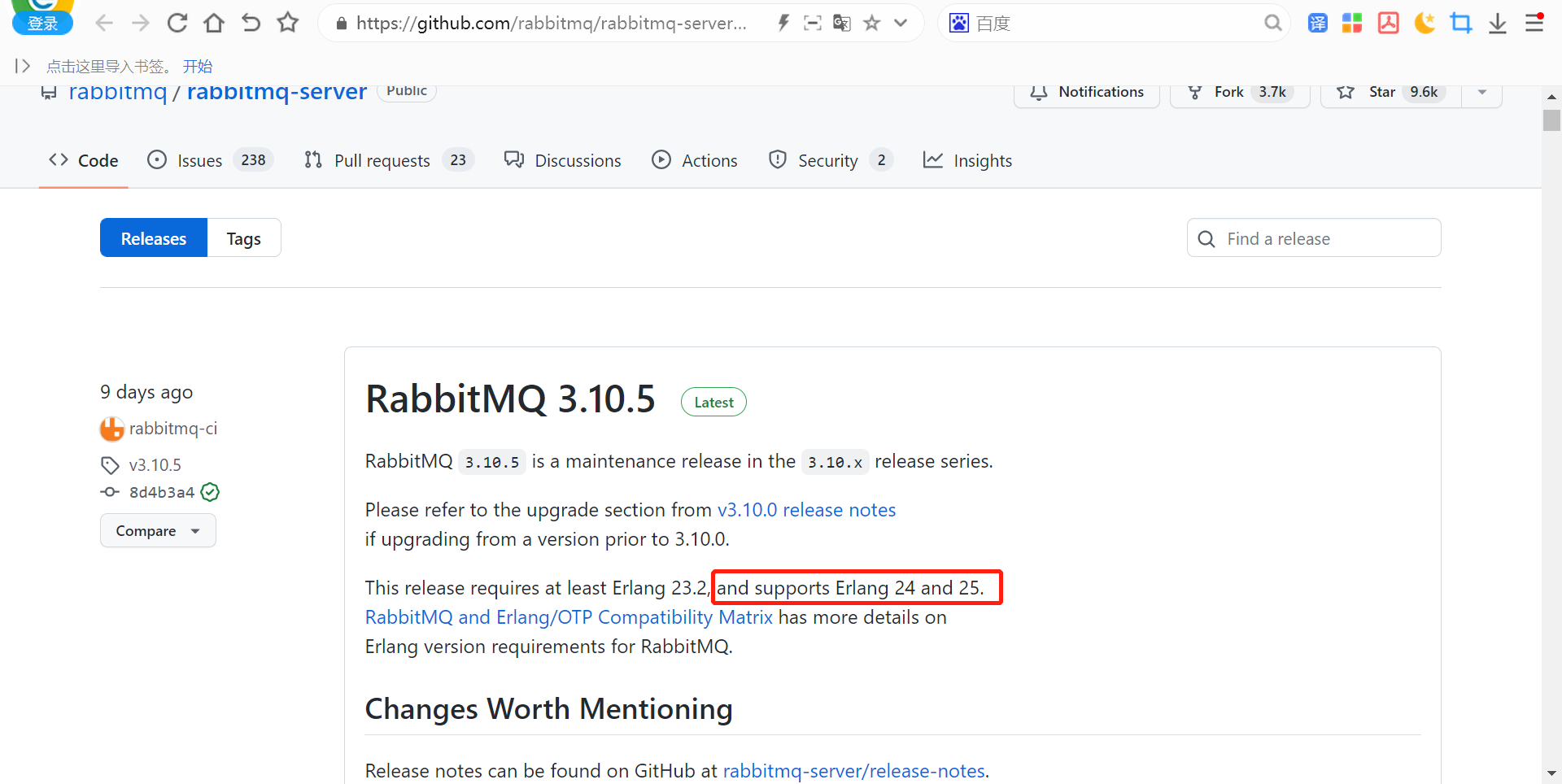The width and height of the screenshot is (1562, 784).
Task: Open the Compare dropdown
Action: pos(158,530)
